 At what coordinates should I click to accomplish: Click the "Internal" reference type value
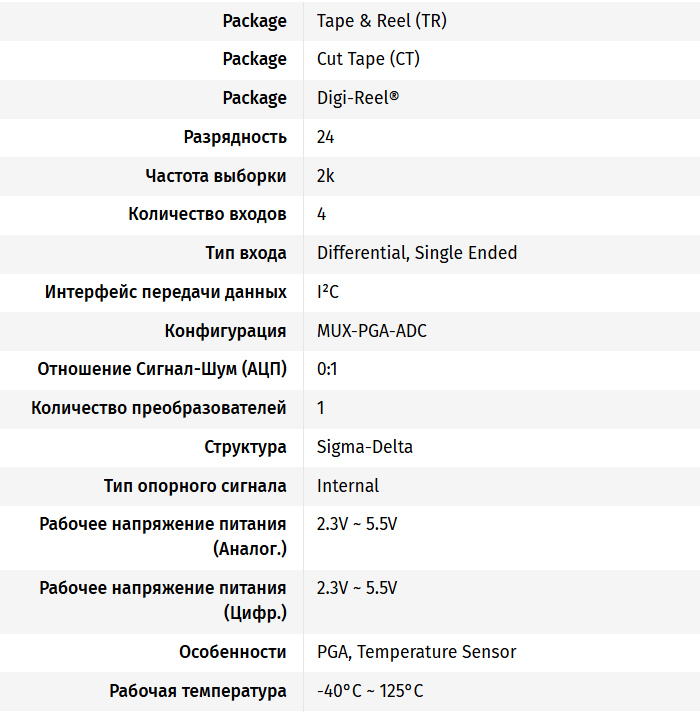(348, 486)
